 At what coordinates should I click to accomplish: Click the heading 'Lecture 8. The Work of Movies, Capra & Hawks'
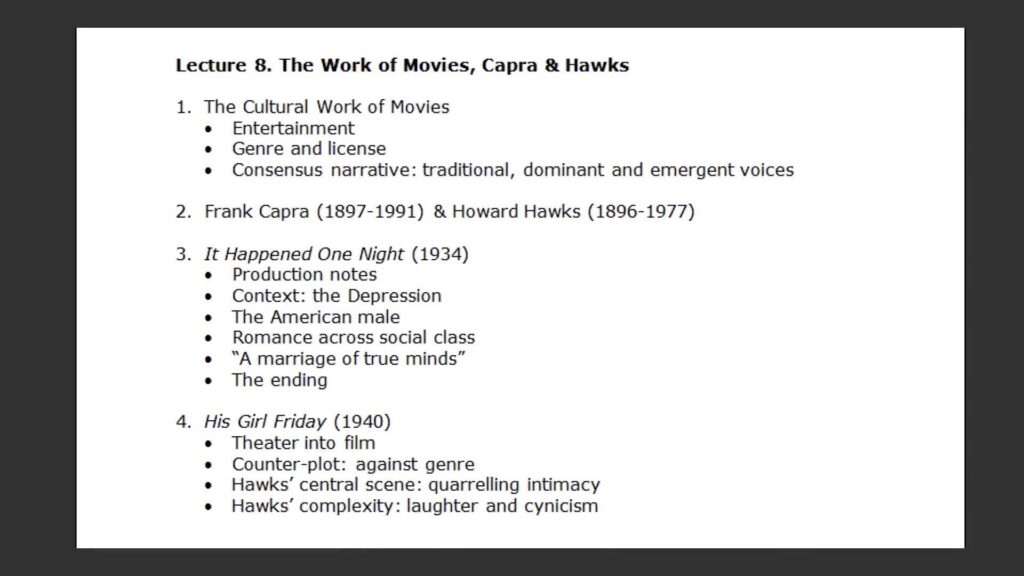402,65
